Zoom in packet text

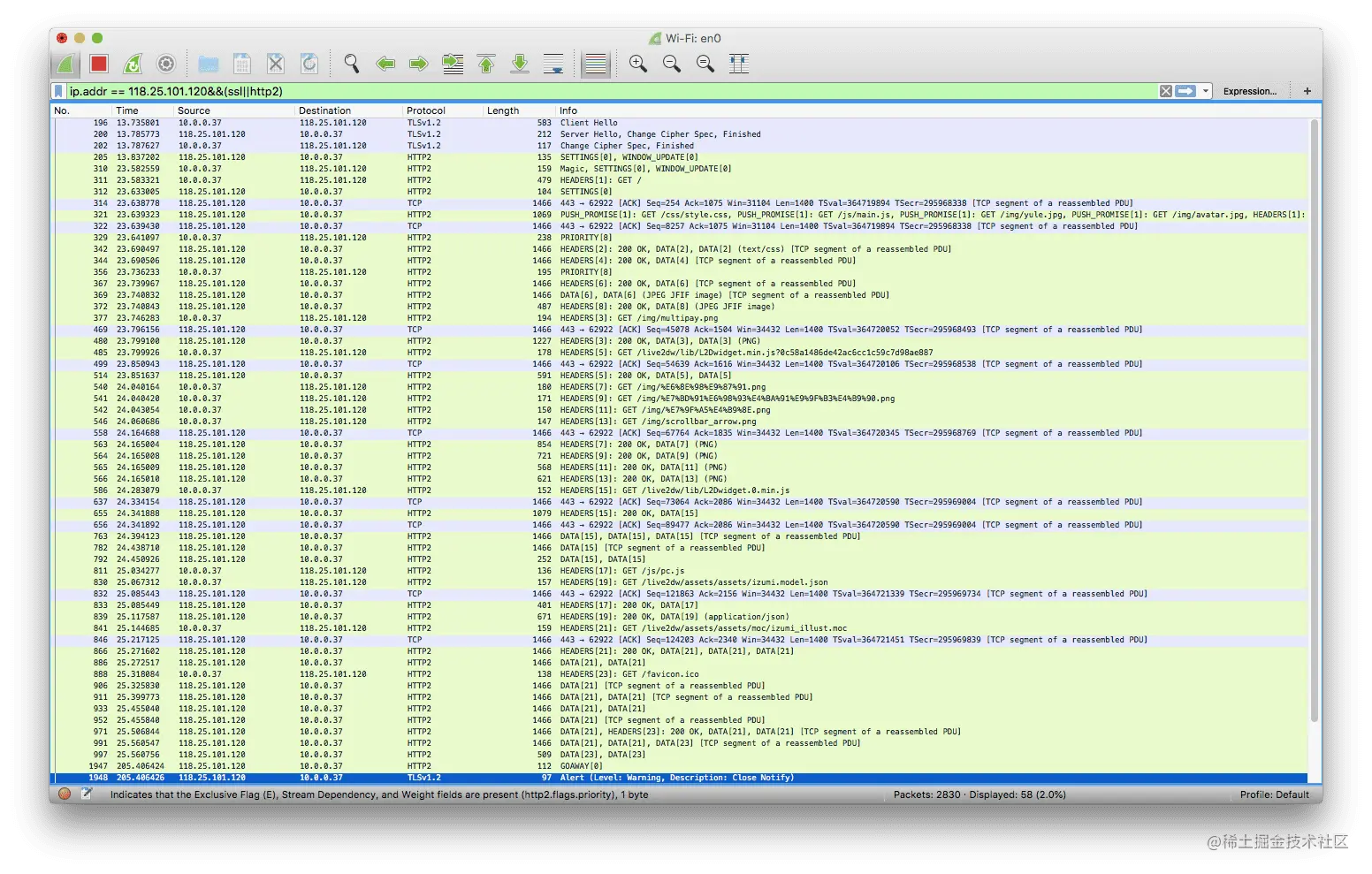[638, 64]
